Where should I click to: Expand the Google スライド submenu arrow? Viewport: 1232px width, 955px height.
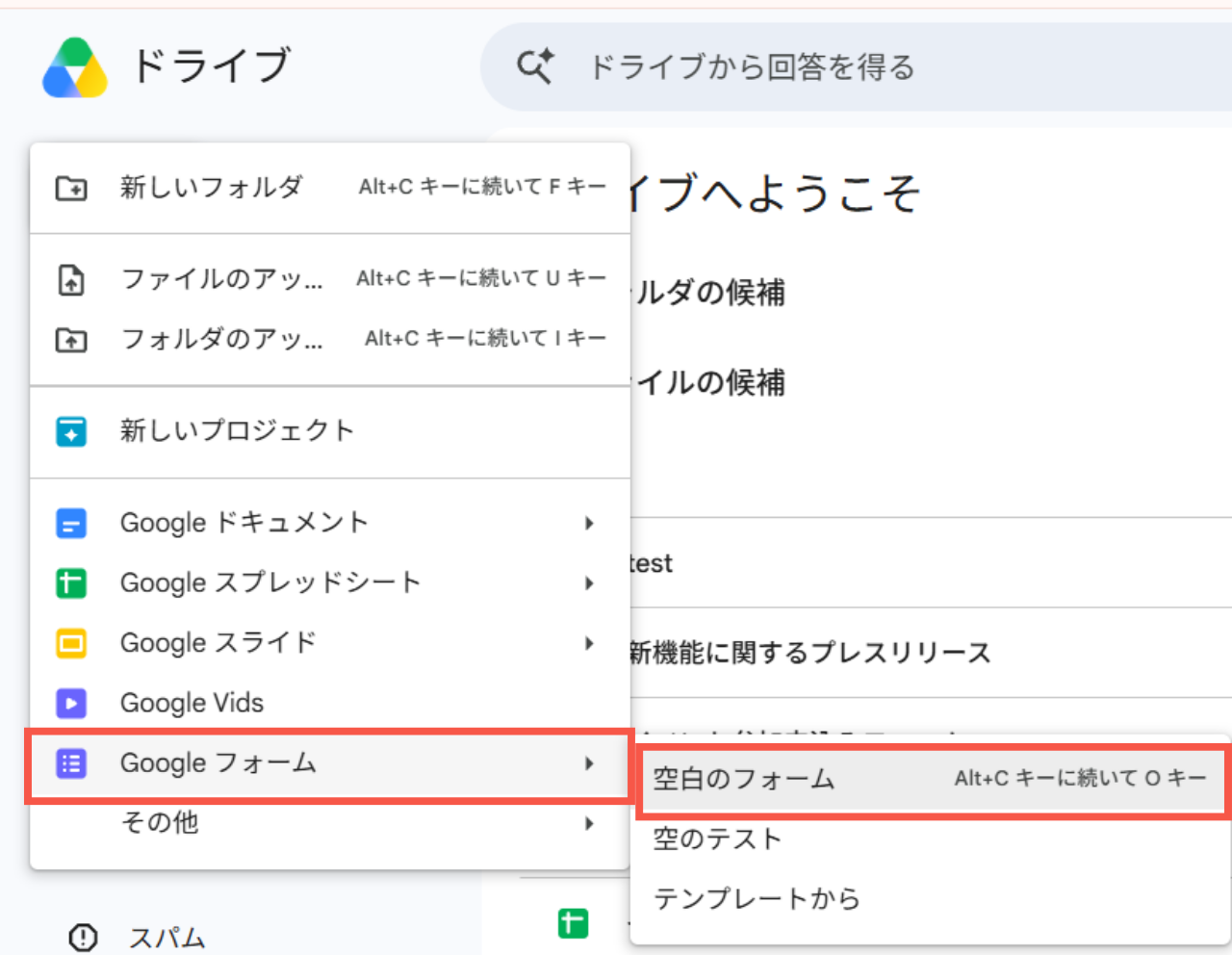click(589, 643)
